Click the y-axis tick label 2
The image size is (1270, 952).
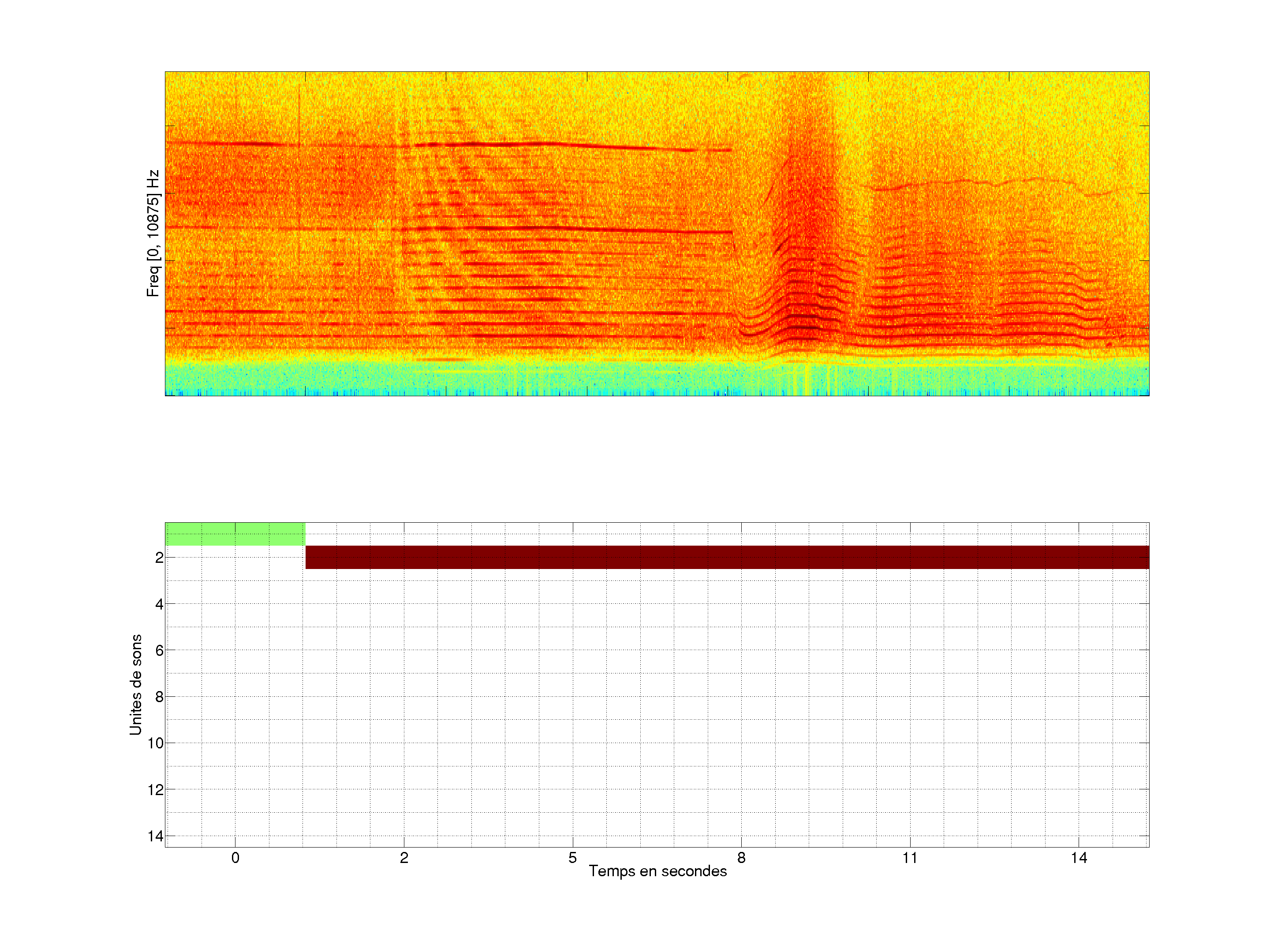click(x=159, y=558)
